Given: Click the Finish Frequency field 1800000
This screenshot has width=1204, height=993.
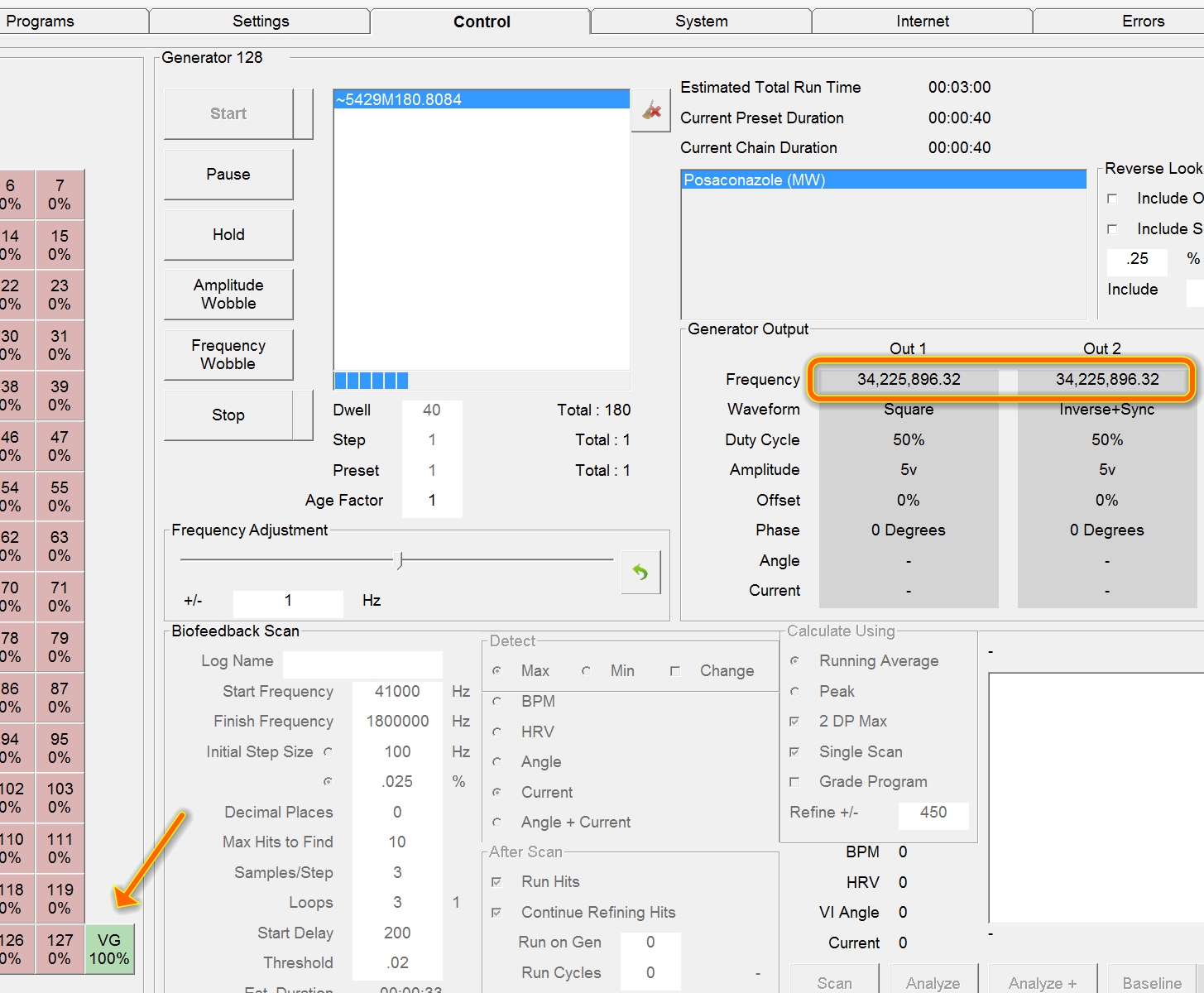Looking at the screenshot, I should 397,722.
